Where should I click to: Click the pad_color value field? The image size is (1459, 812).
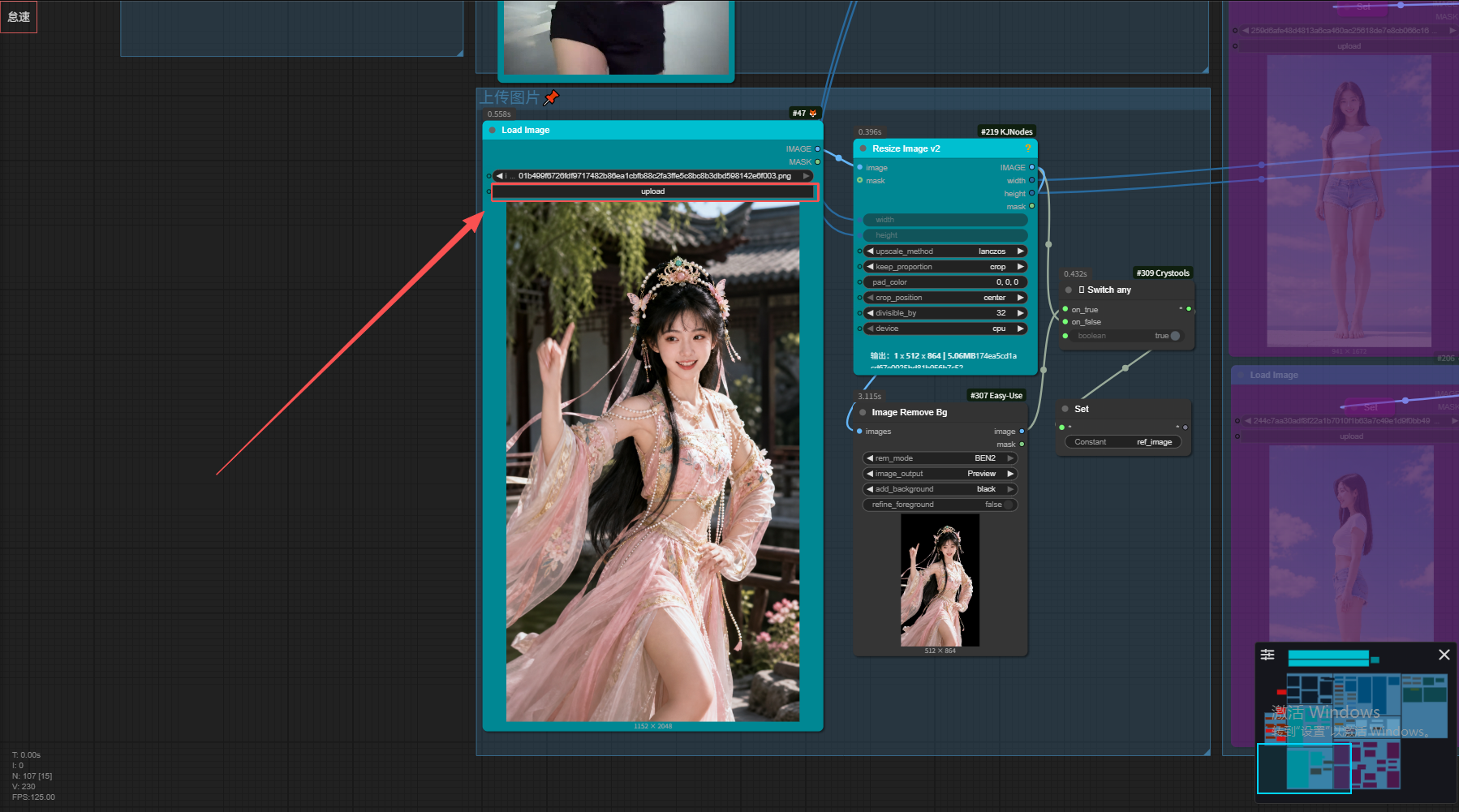tap(945, 282)
